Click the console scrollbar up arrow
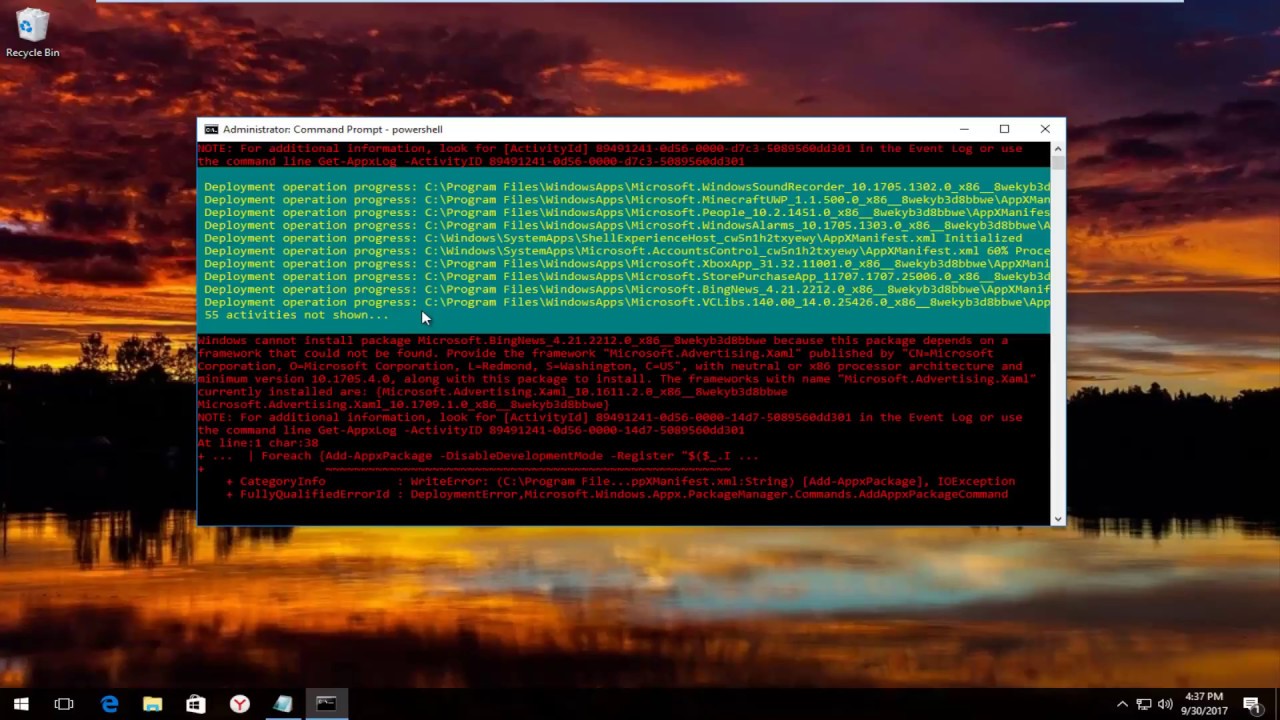 [1057, 149]
